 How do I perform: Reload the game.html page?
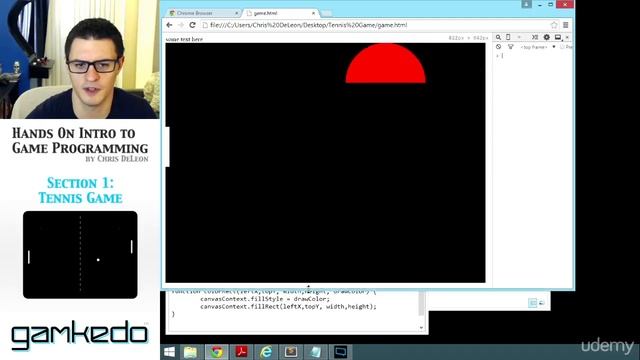192,25
